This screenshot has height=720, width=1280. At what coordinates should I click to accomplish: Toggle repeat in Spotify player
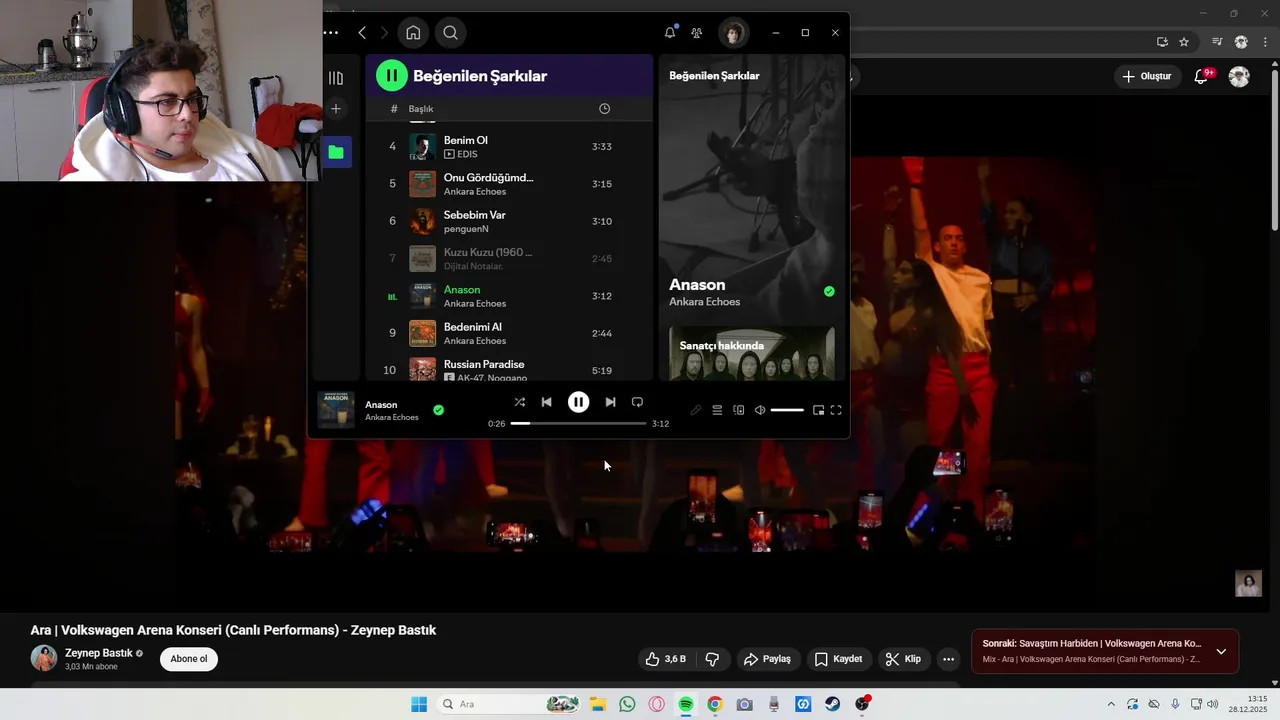coord(637,402)
